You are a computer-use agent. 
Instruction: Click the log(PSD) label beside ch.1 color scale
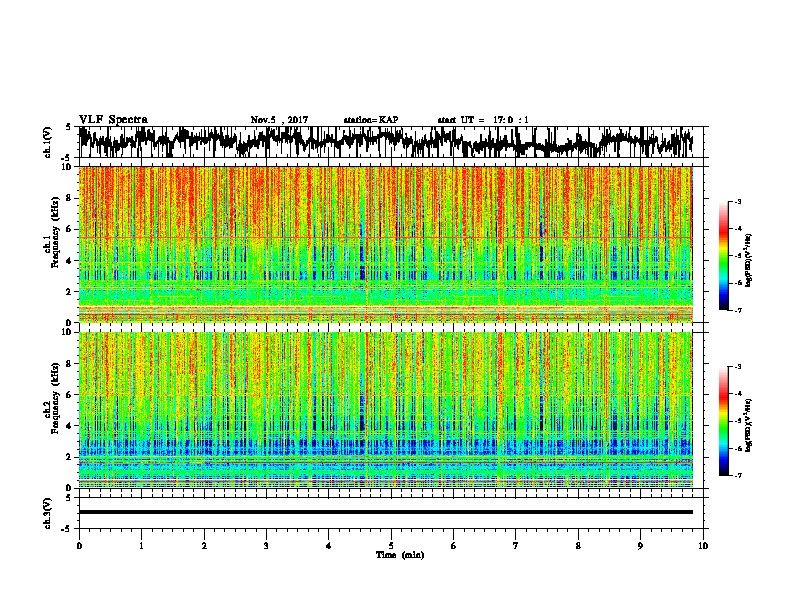click(749, 260)
